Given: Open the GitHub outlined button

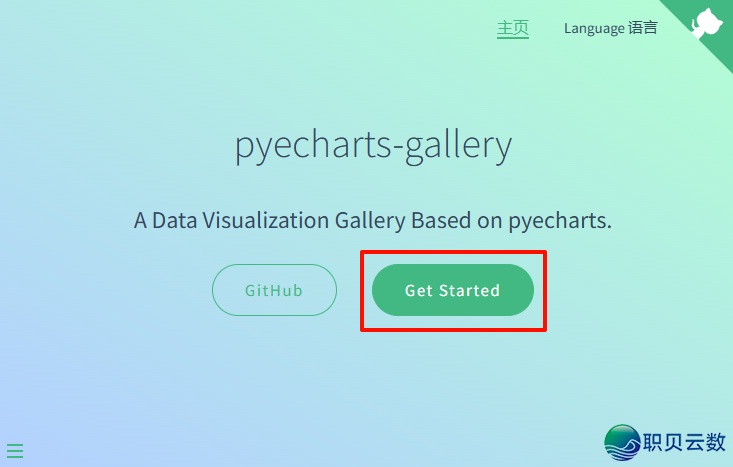Looking at the screenshot, I should point(274,290).
